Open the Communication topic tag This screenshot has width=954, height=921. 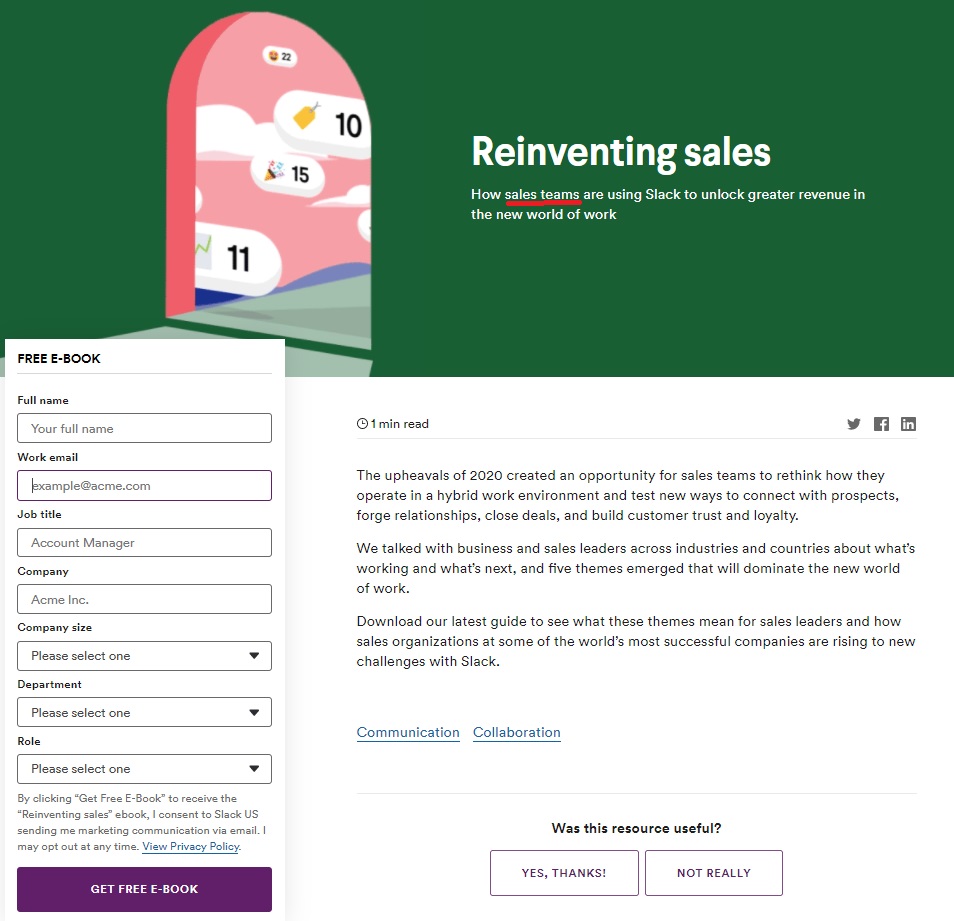408,732
